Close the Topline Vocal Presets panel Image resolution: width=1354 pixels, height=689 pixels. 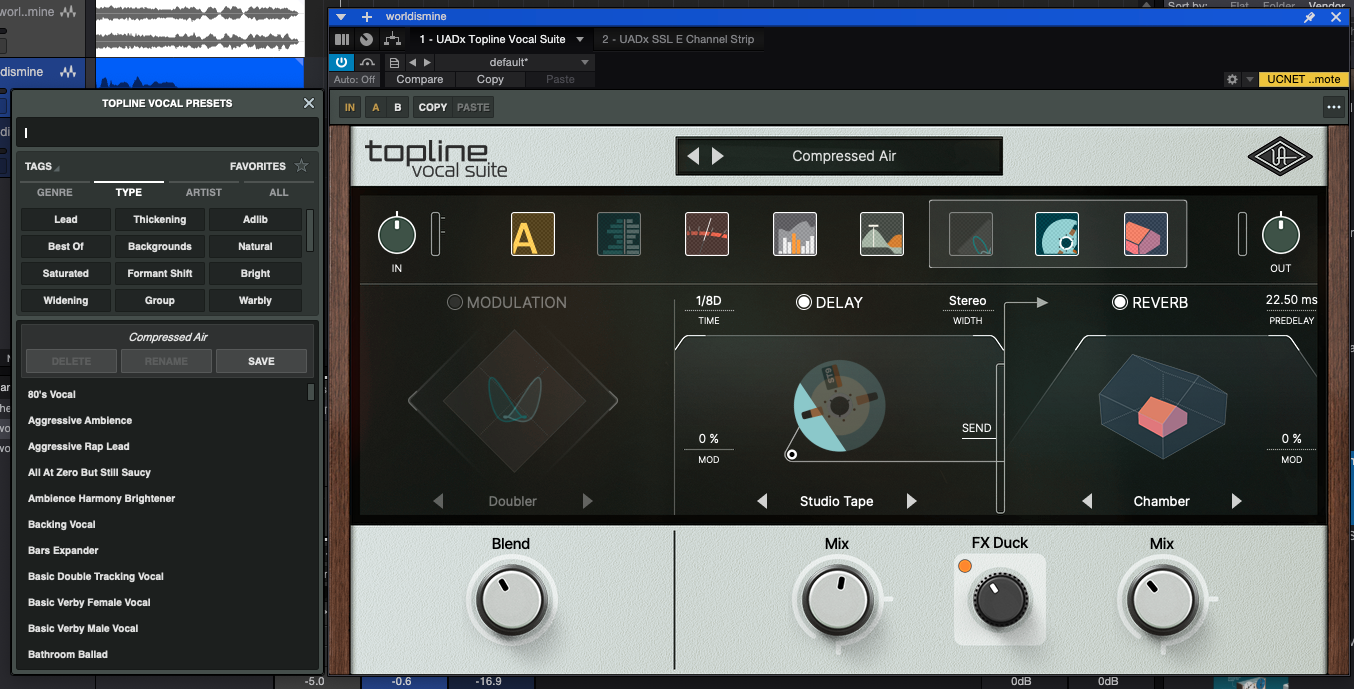[309, 103]
